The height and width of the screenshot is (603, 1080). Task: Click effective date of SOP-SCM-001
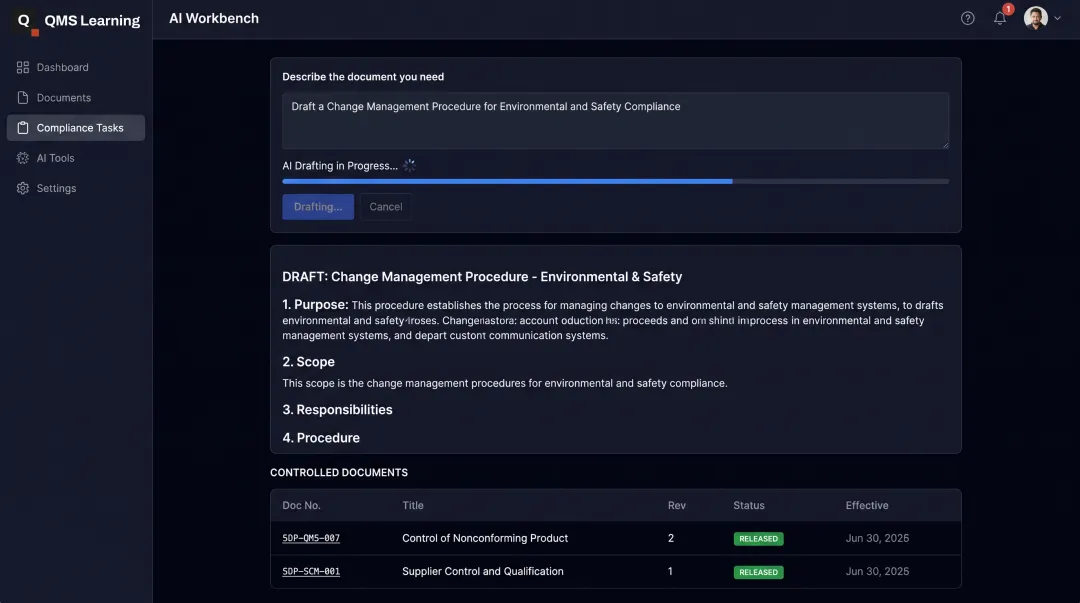coord(877,571)
